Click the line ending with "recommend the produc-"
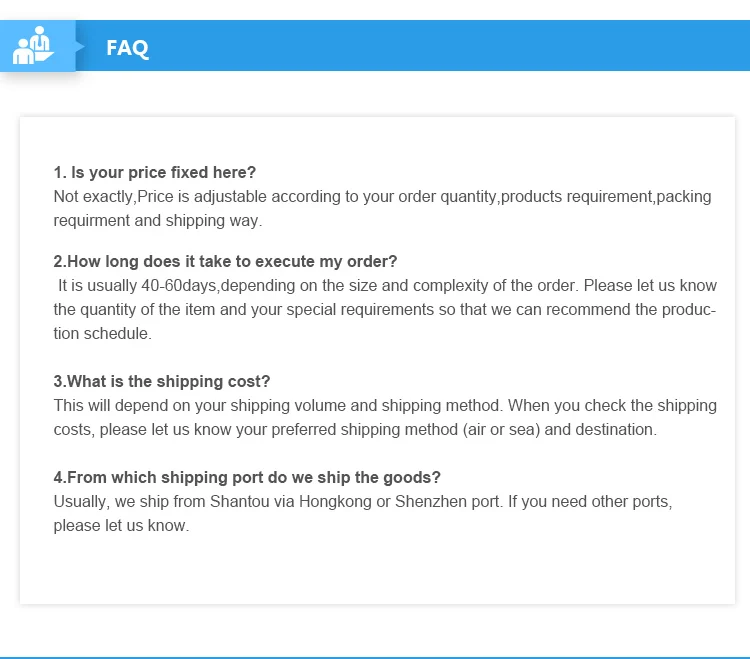 [x=385, y=310]
